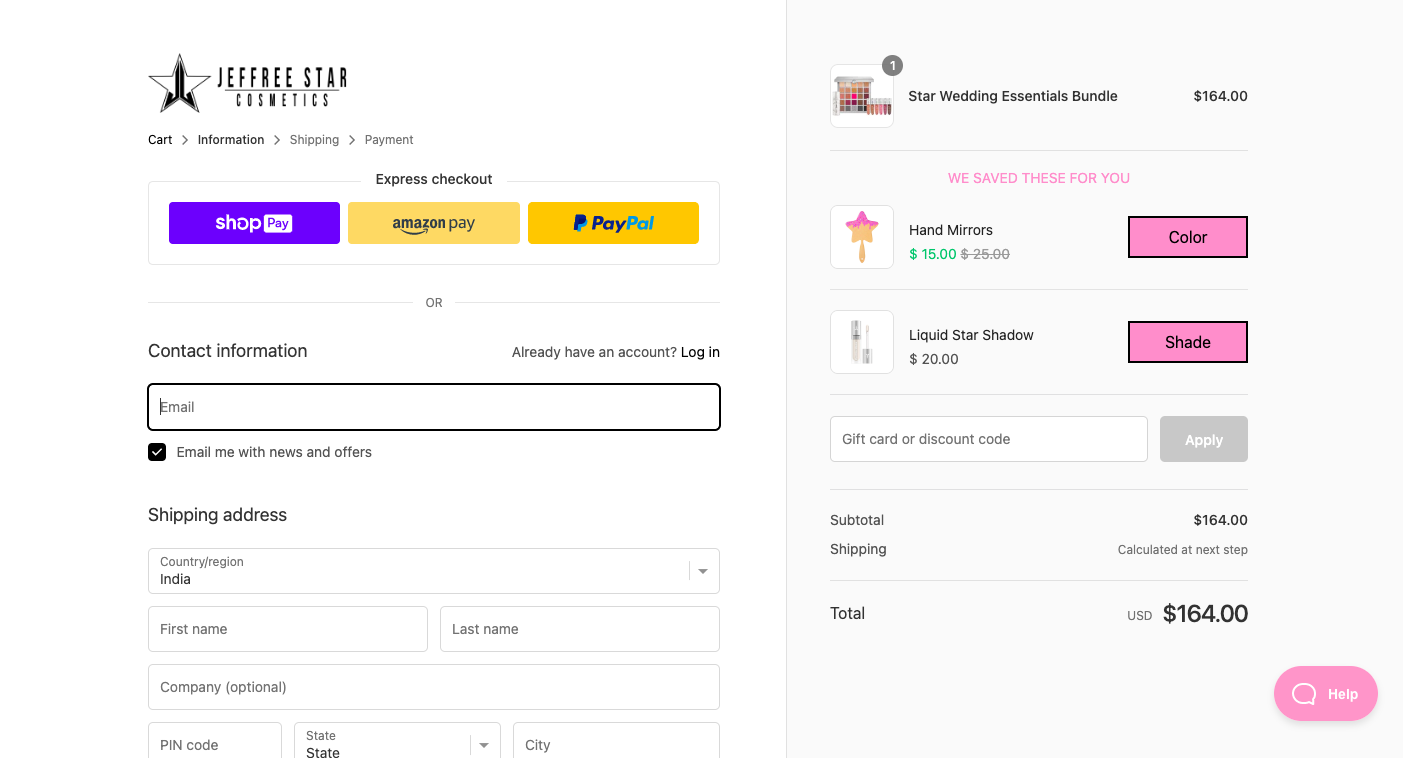The height and width of the screenshot is (758, 1403).
Task: Select Amazon Pay express checkout
Action: 433,222
